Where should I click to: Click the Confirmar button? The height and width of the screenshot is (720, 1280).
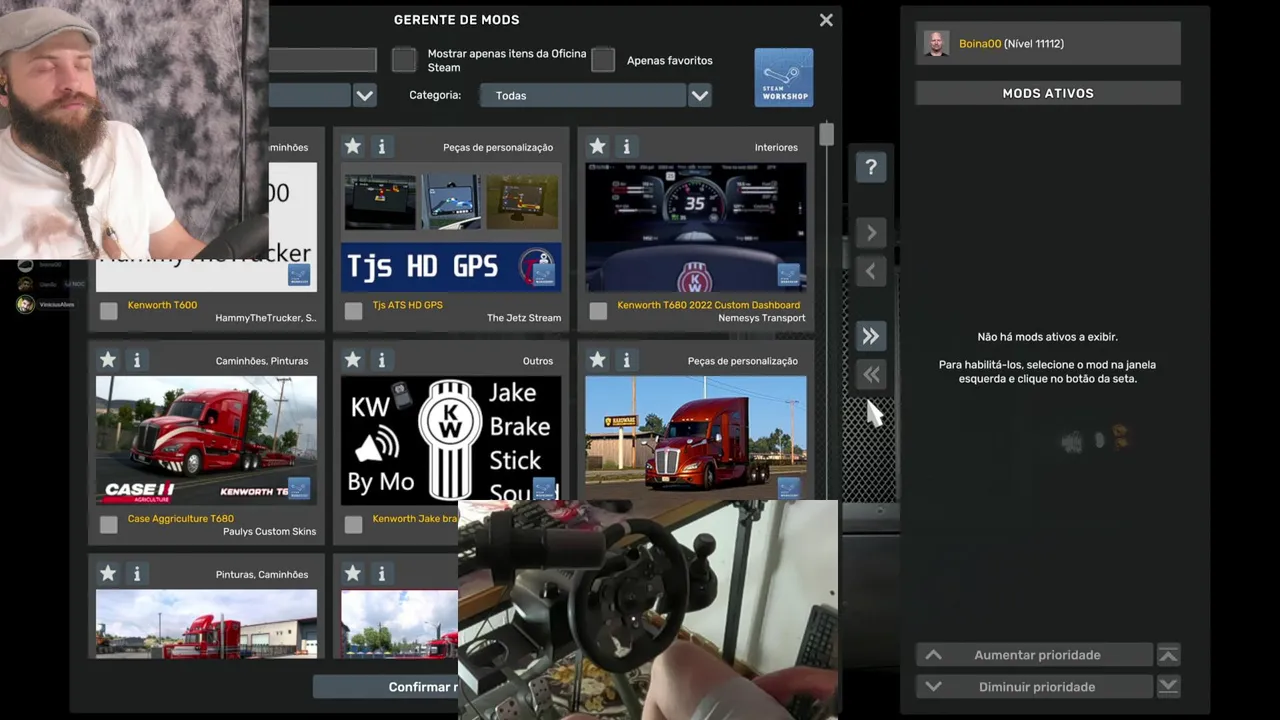pyautogui.click(x=386, y=687)
